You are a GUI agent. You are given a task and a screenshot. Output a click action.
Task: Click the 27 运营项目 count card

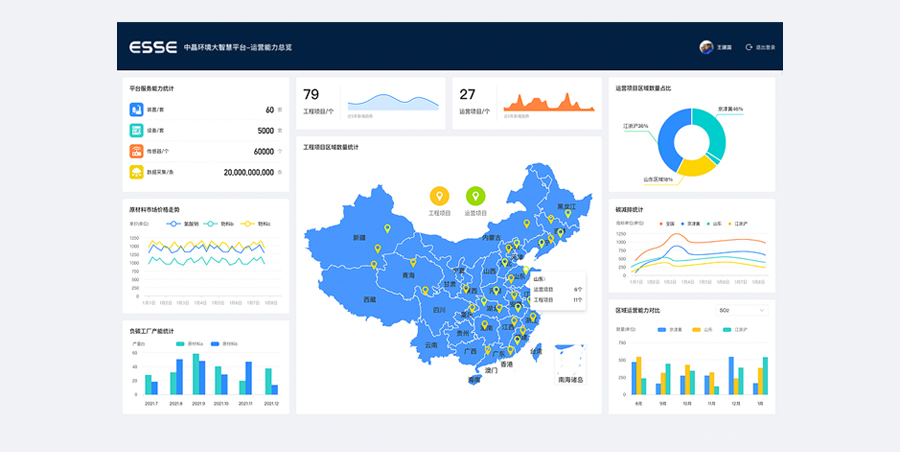pos(526,103)
